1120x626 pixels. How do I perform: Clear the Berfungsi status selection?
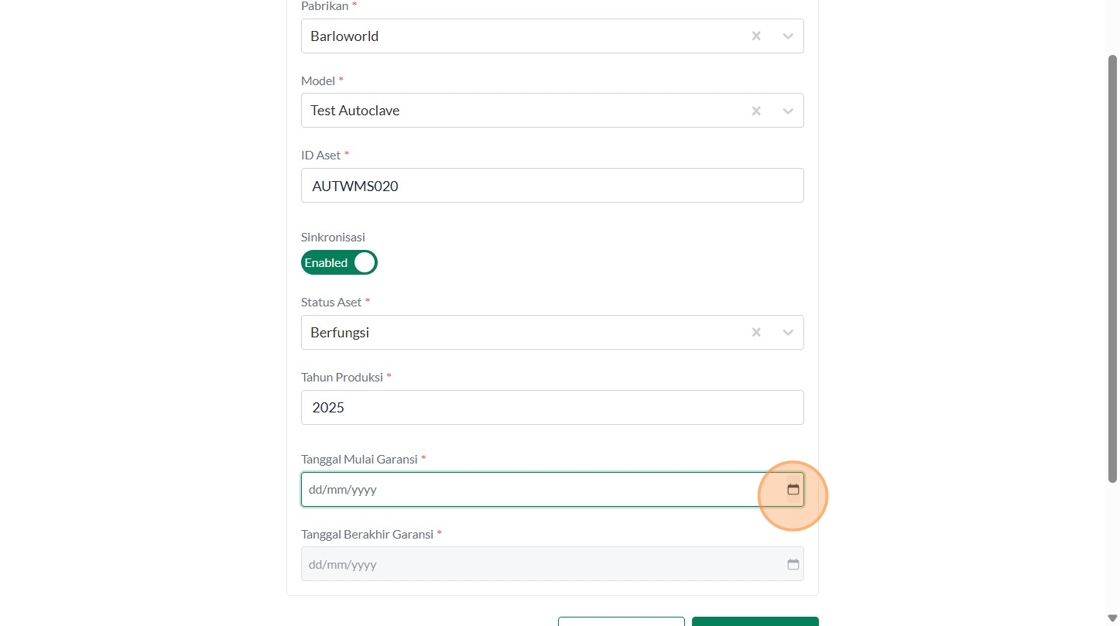[x=756, y=333]
